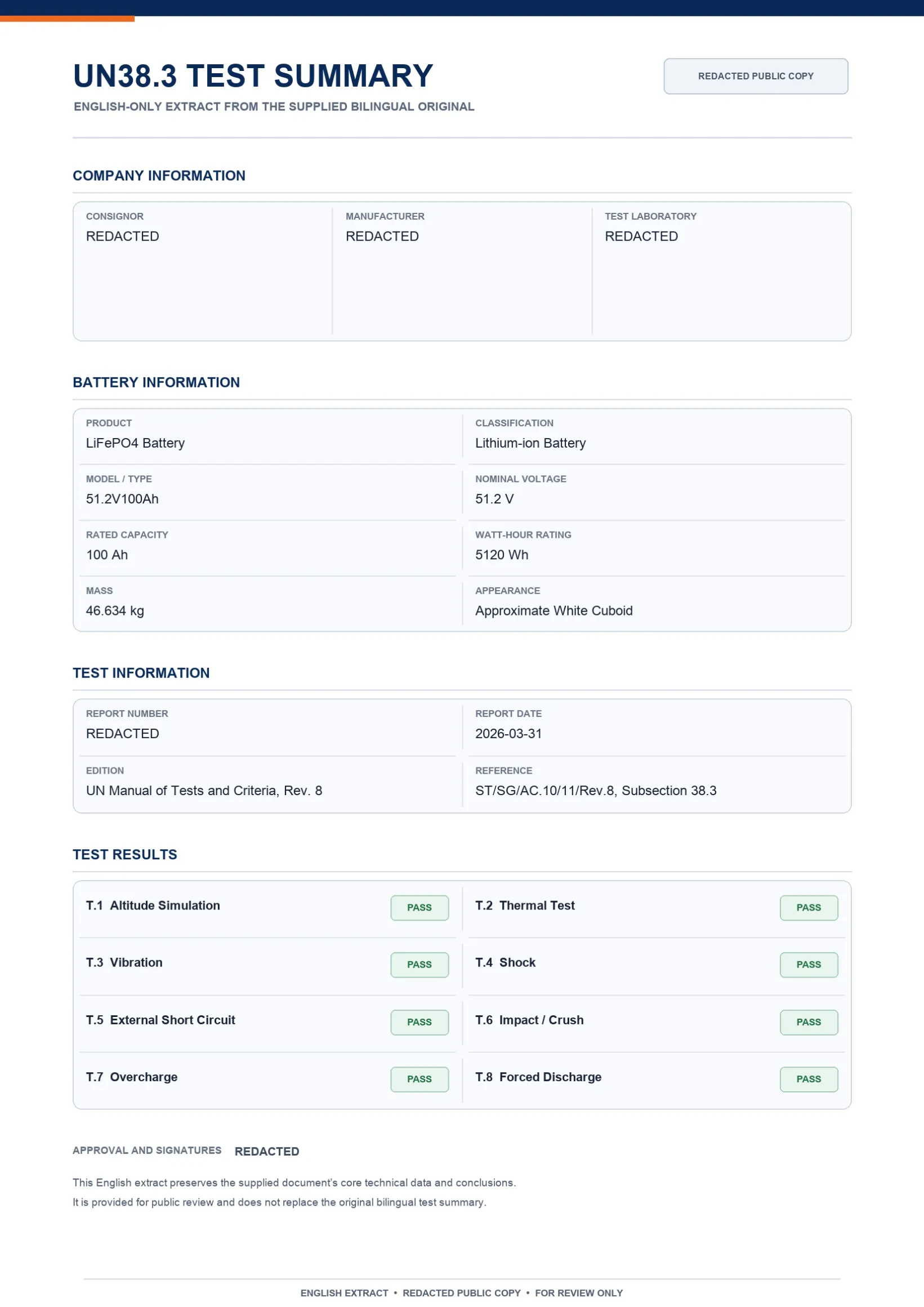This screenshot has height=1307, width=924.
Task: Click the T.2 Thermal Test PASS badge
Action: (809, 908)
